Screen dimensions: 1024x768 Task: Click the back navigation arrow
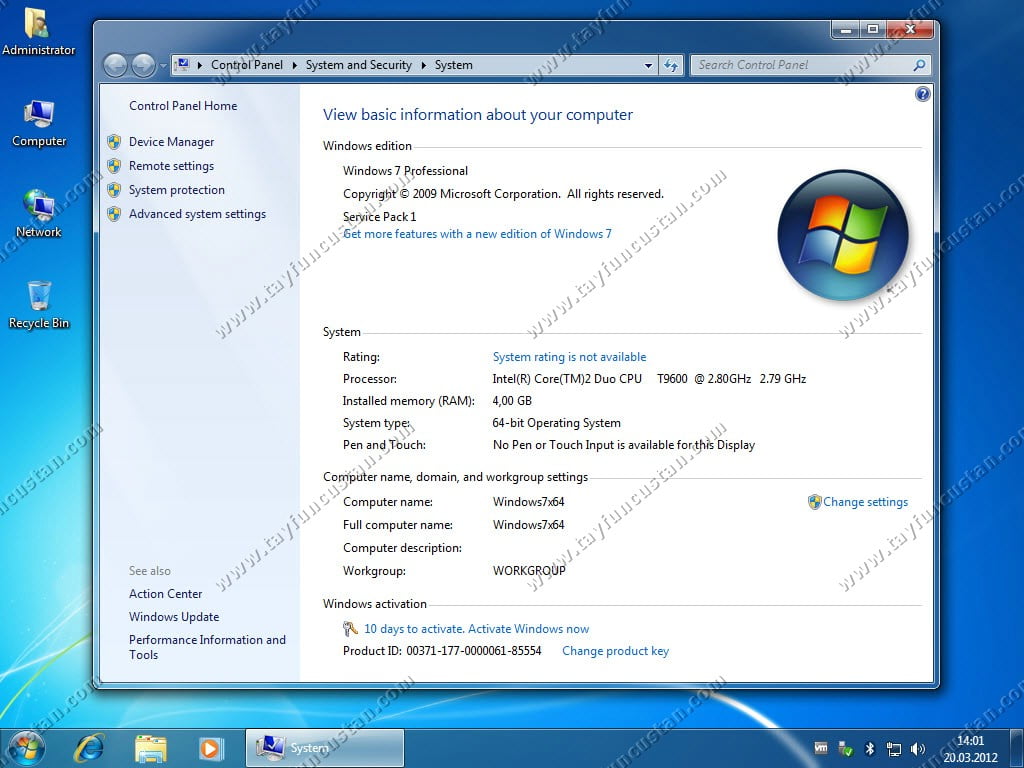coord(116,65)
